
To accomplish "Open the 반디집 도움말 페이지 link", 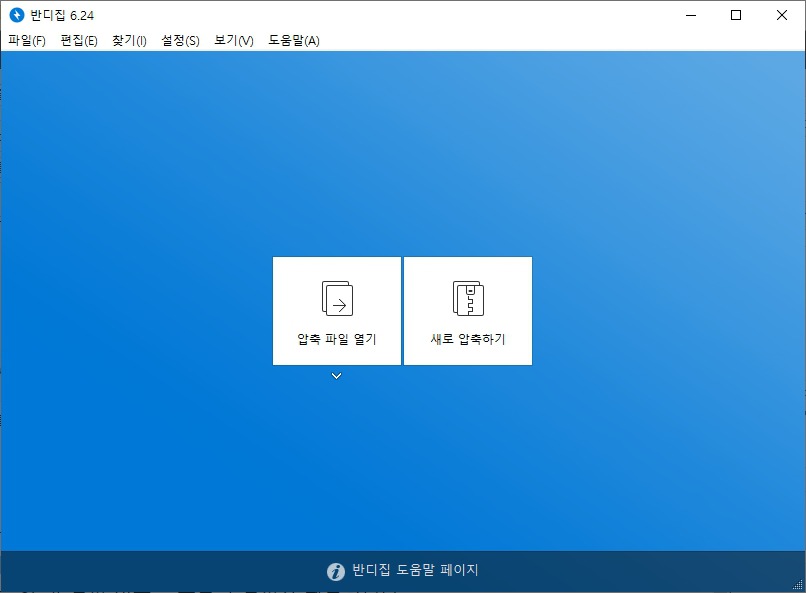I will [x=415, y=570].
